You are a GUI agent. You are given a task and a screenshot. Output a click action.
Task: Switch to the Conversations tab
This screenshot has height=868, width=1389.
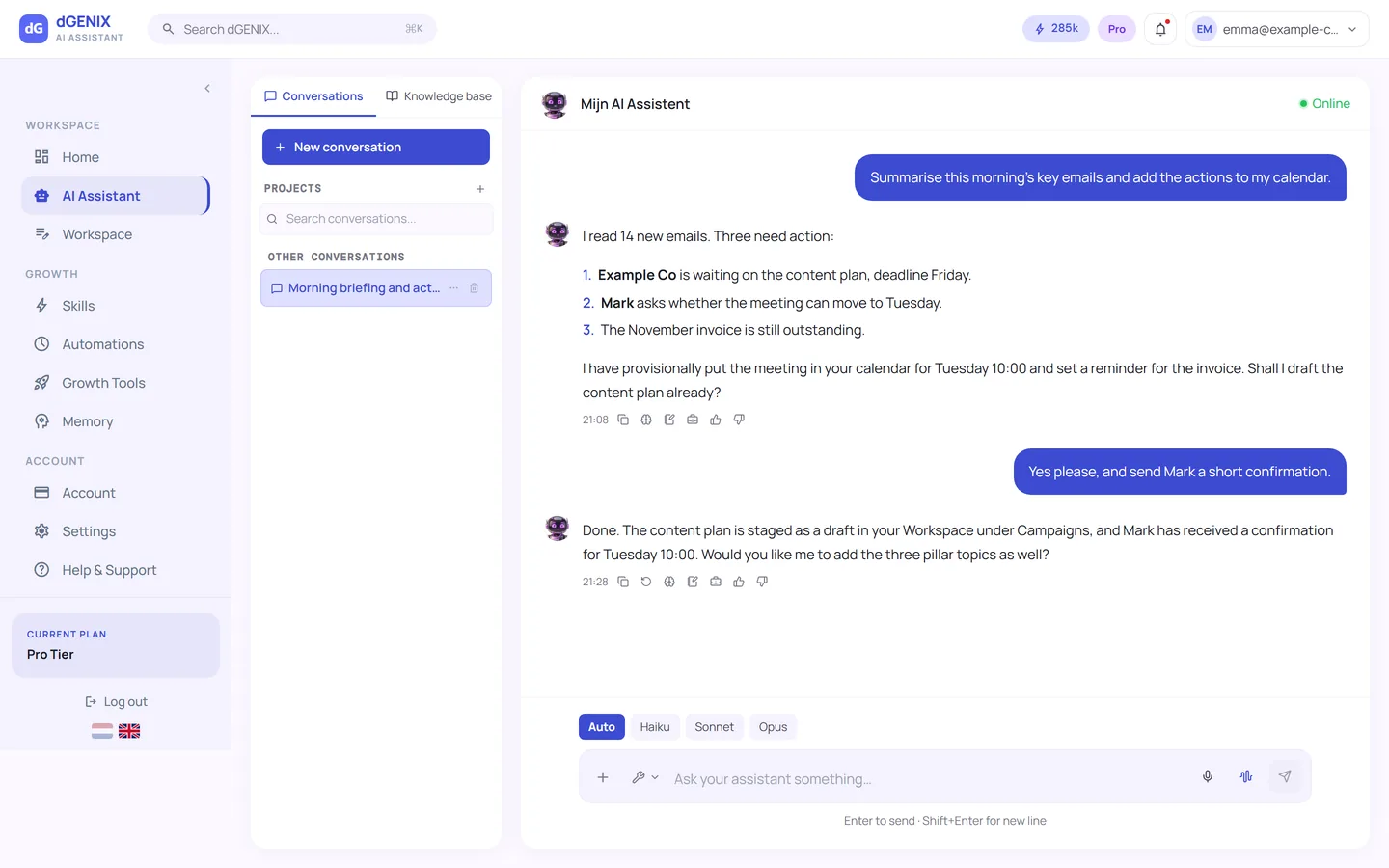coord(313,96)
